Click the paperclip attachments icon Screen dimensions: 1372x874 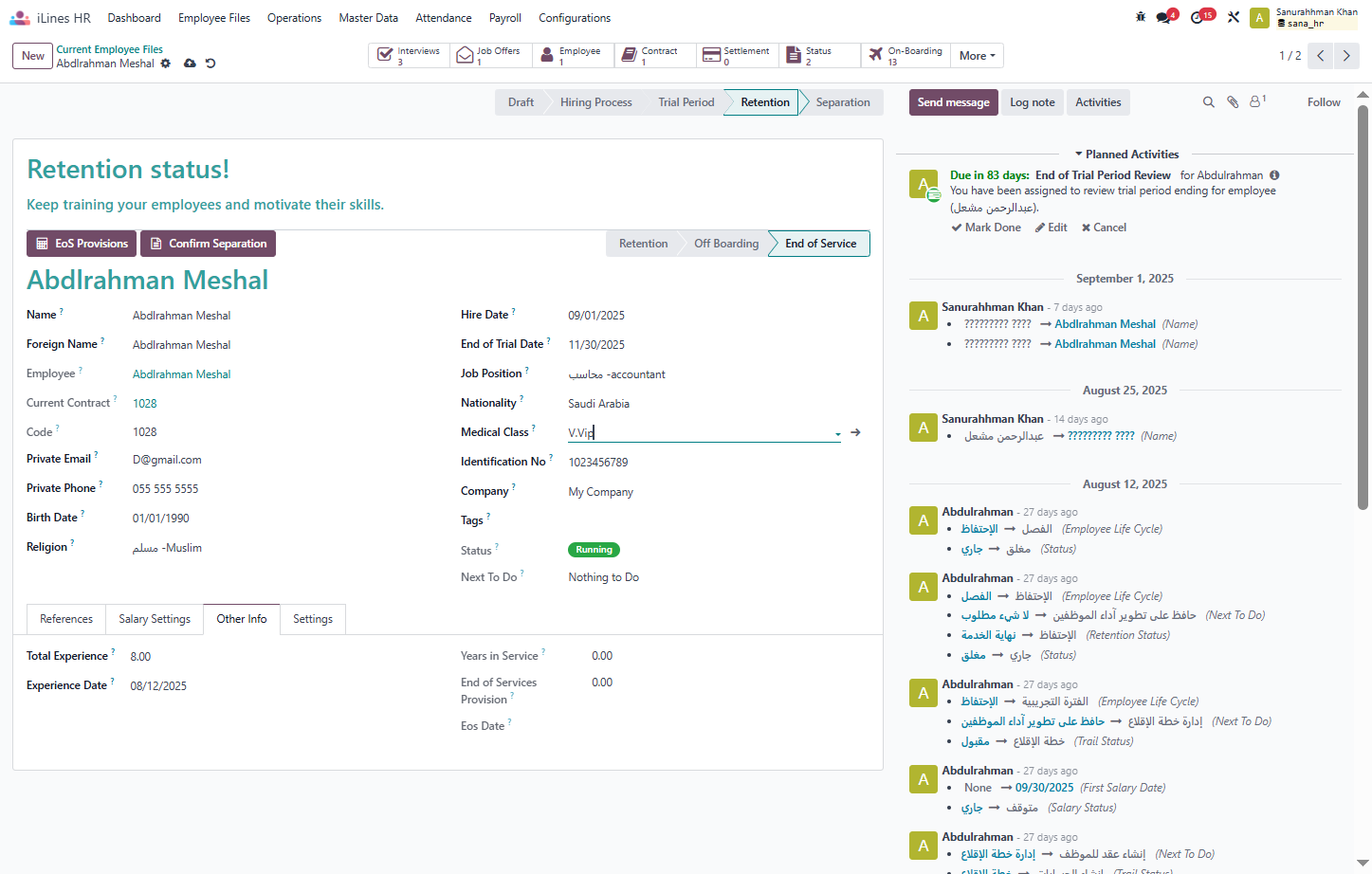point(1233,102)
